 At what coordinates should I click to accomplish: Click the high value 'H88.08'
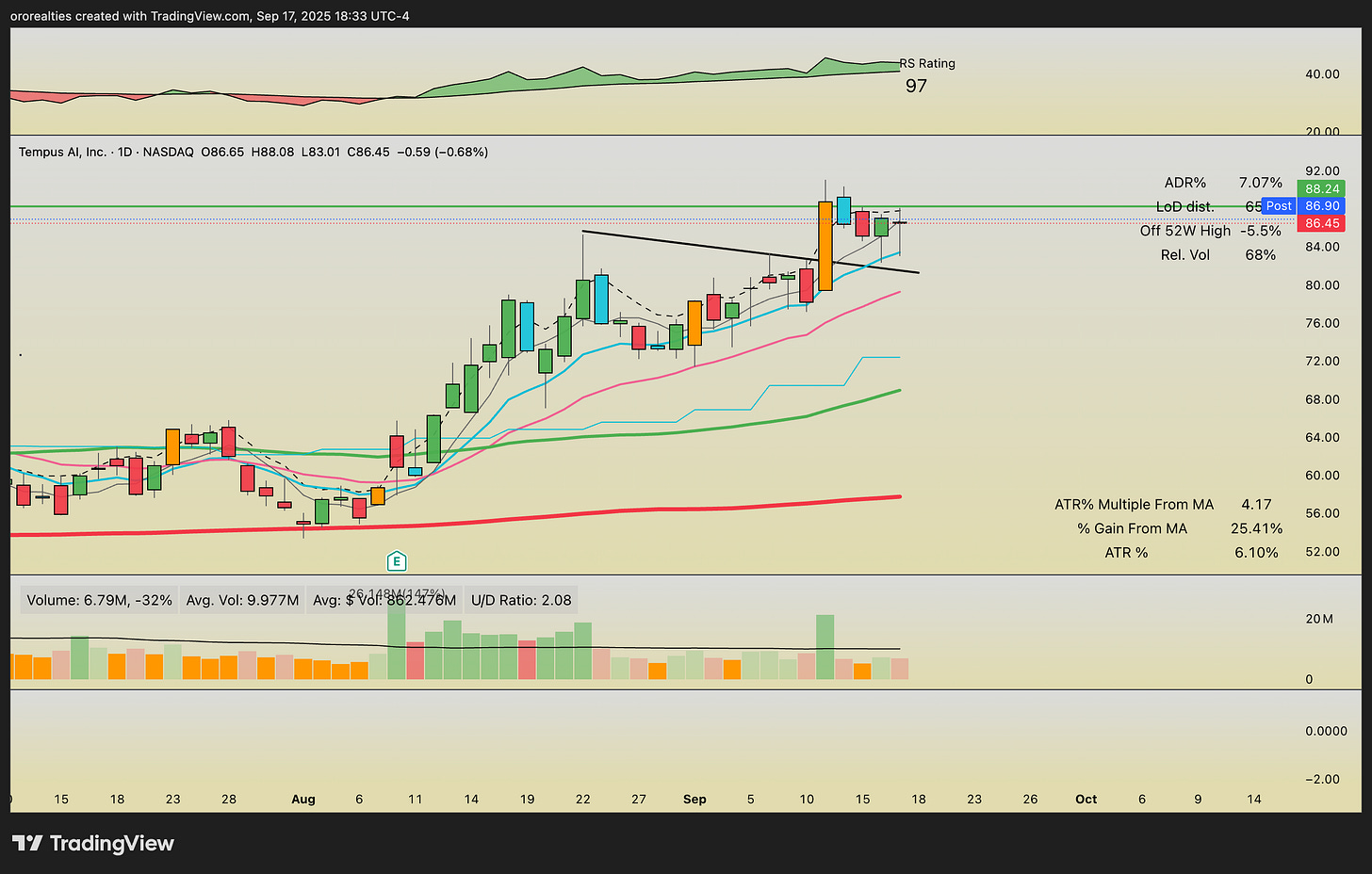[x=272, y=152]
